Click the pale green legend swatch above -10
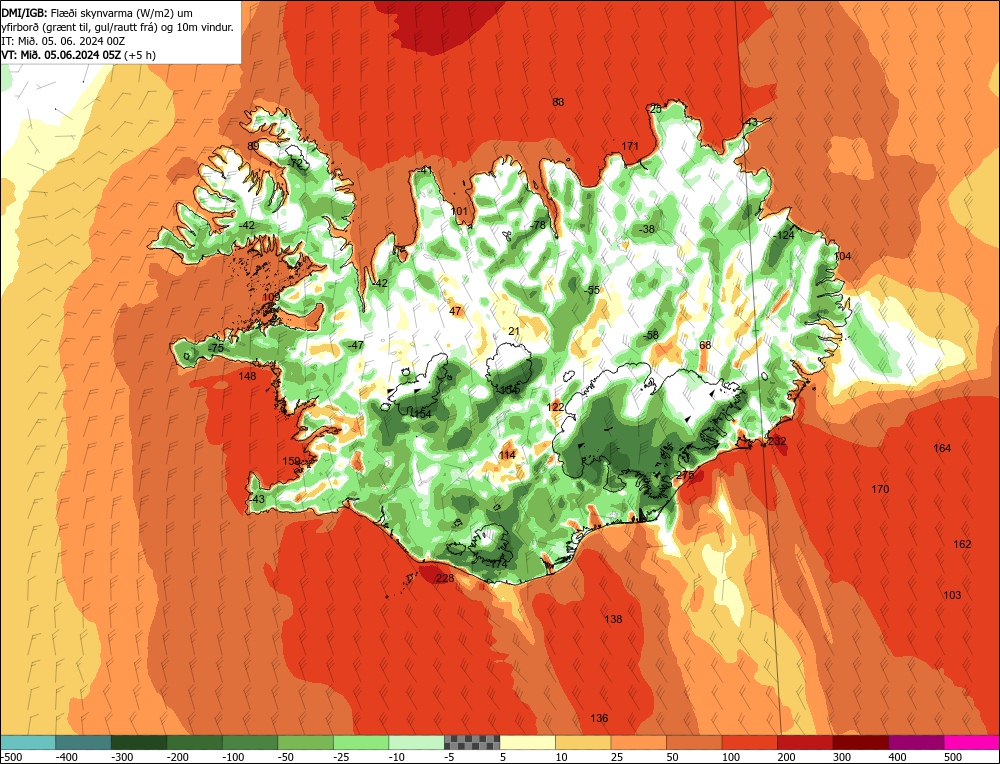The width and height of the screenshot is (1000, 764). [x=416, y=742]
